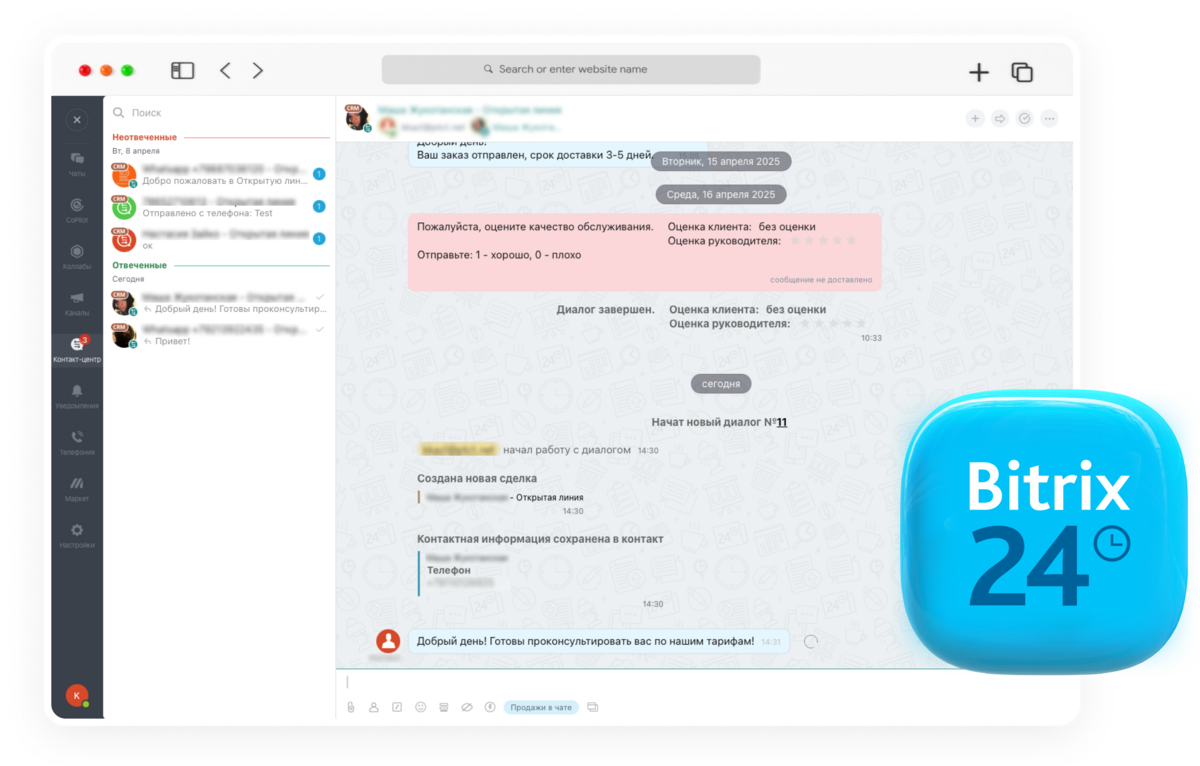Click the user avatar K at sidebar bottom
The height and width of the screenshot is (766, 1200).
[77, 695]
